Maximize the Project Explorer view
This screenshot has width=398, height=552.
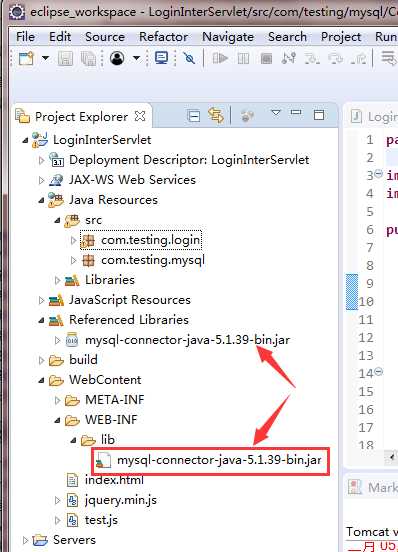[319, 115]
